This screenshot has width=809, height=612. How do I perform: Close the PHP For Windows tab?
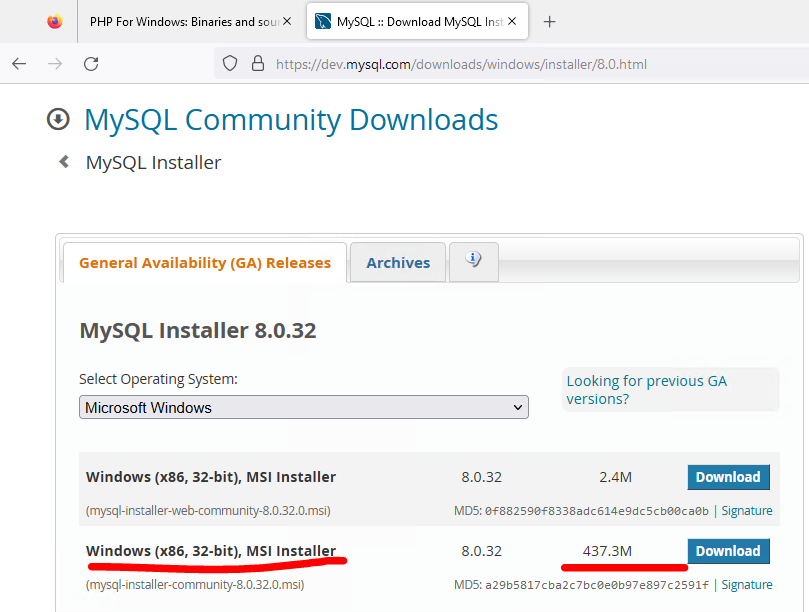pos(287,21)
